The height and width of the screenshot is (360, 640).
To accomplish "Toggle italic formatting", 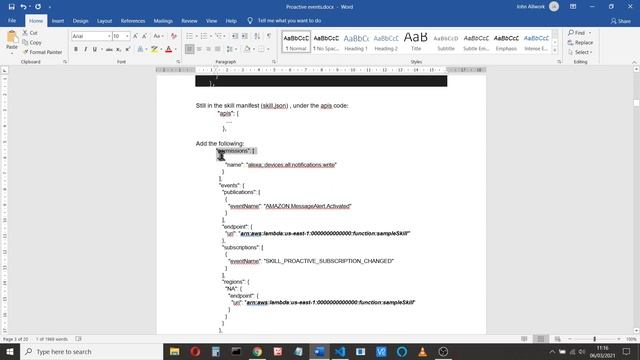I will pos(85,49).
